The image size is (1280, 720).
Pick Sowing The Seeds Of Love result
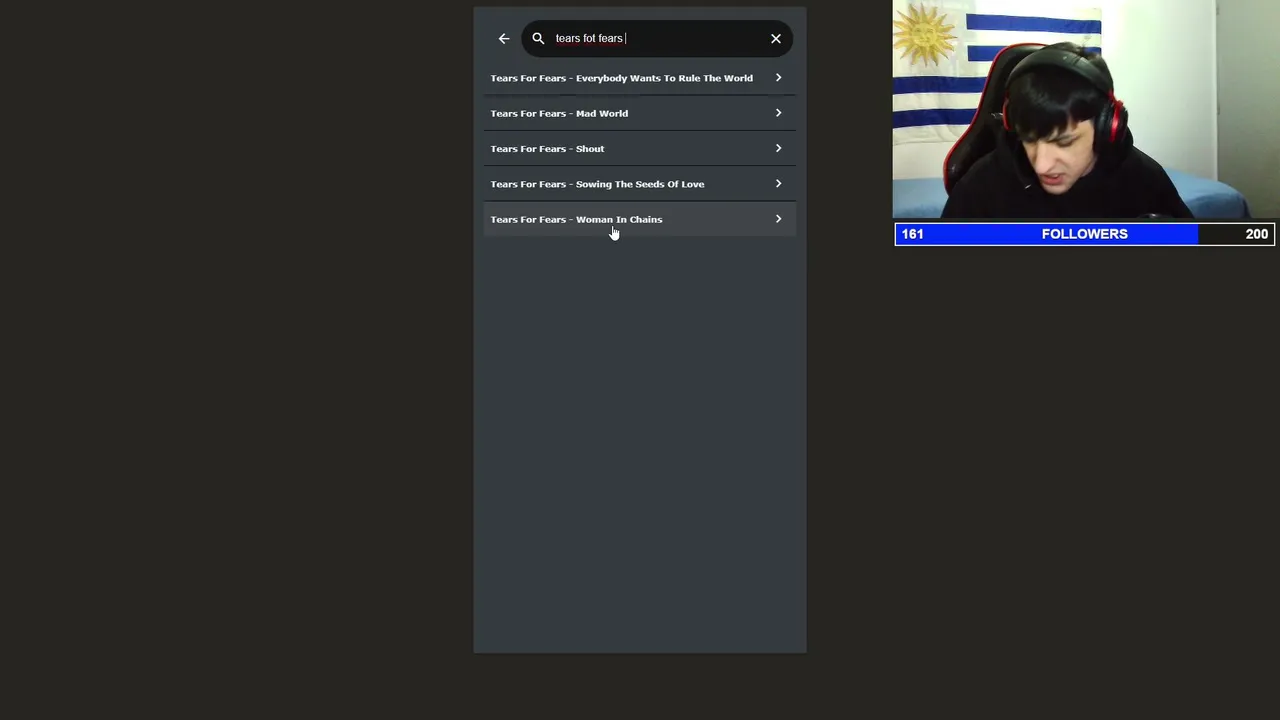point(639,184)
